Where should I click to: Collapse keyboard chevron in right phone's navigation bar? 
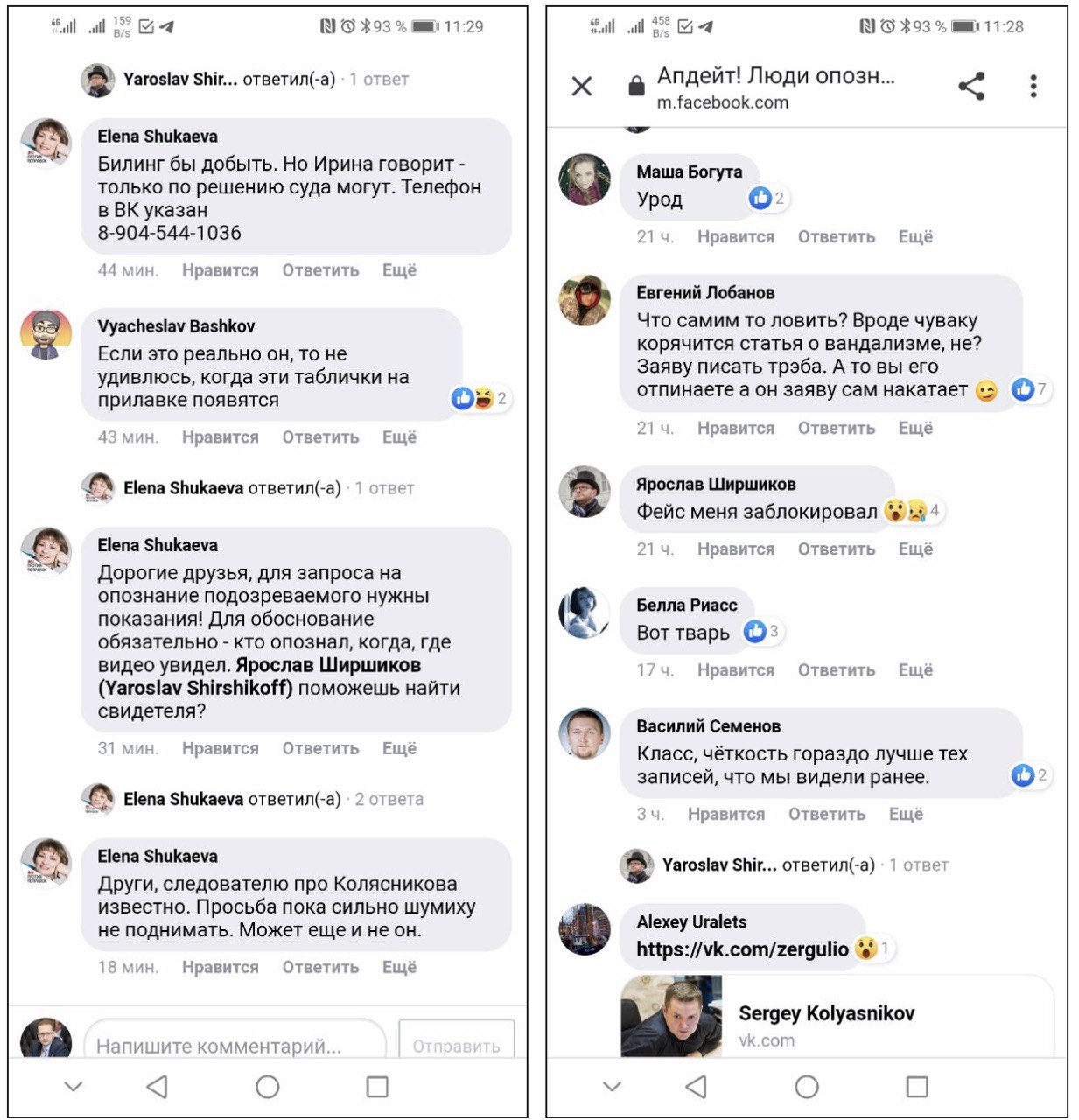pos(613,1087)
